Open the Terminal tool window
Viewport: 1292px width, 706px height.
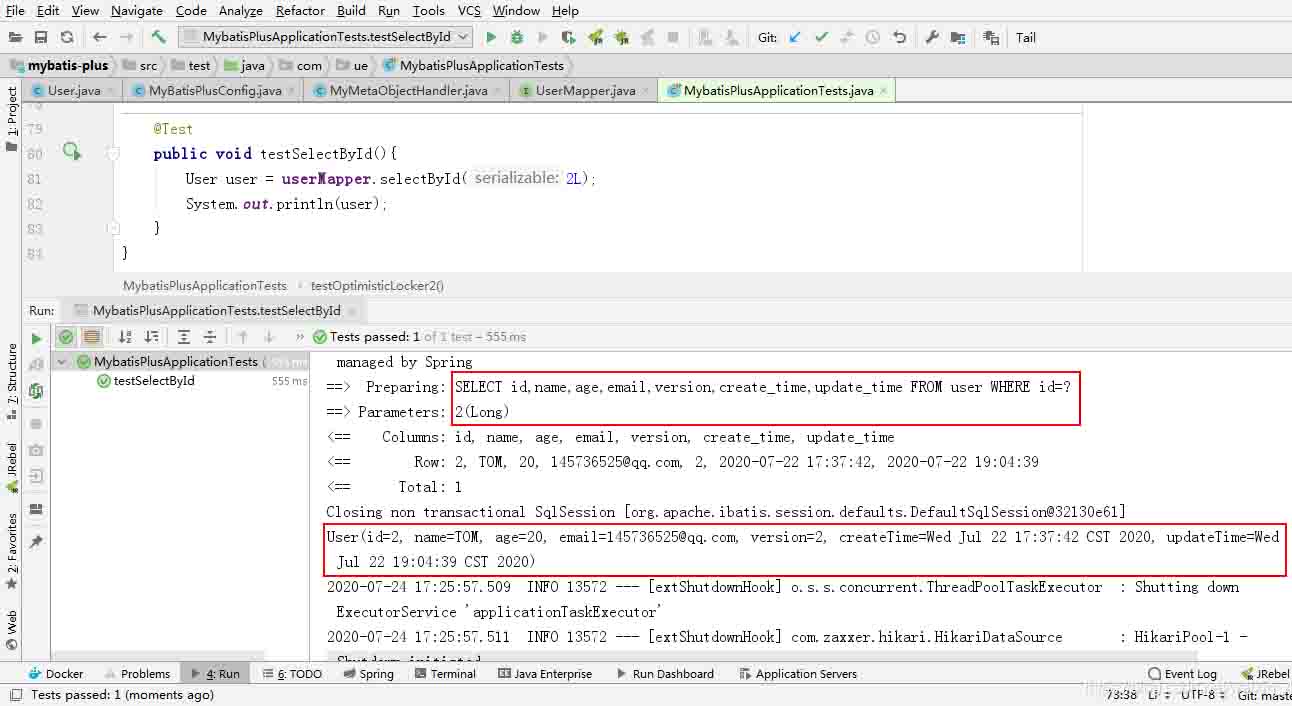[444, 674]
